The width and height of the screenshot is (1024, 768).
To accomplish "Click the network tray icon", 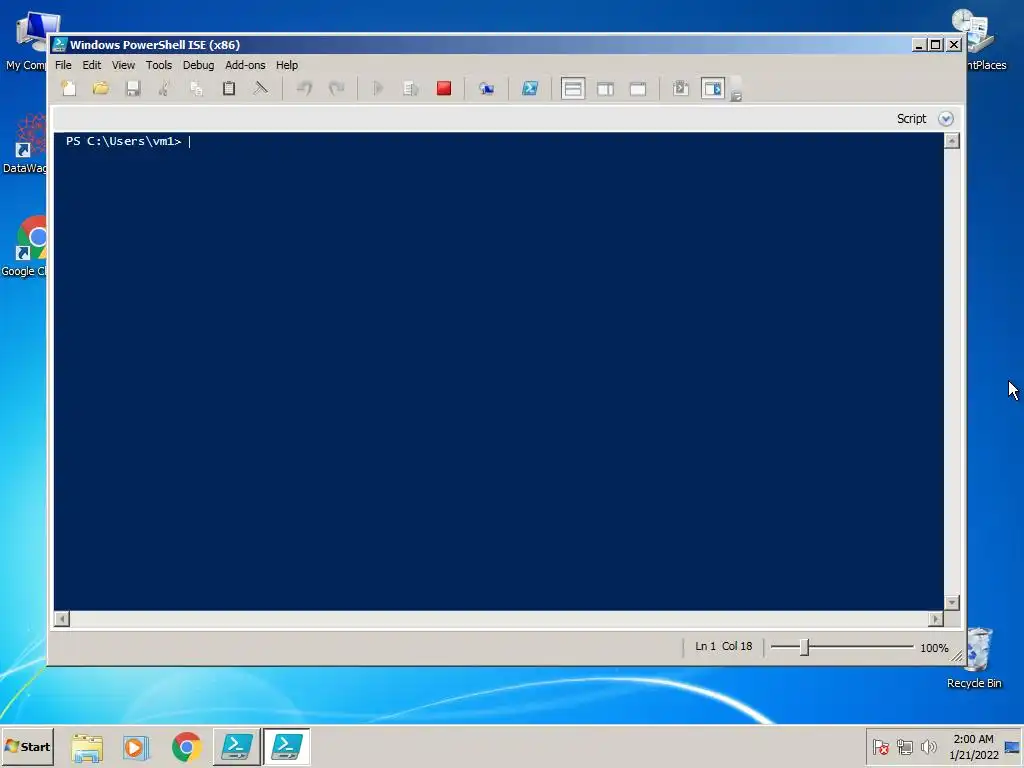I will point(904,746).
